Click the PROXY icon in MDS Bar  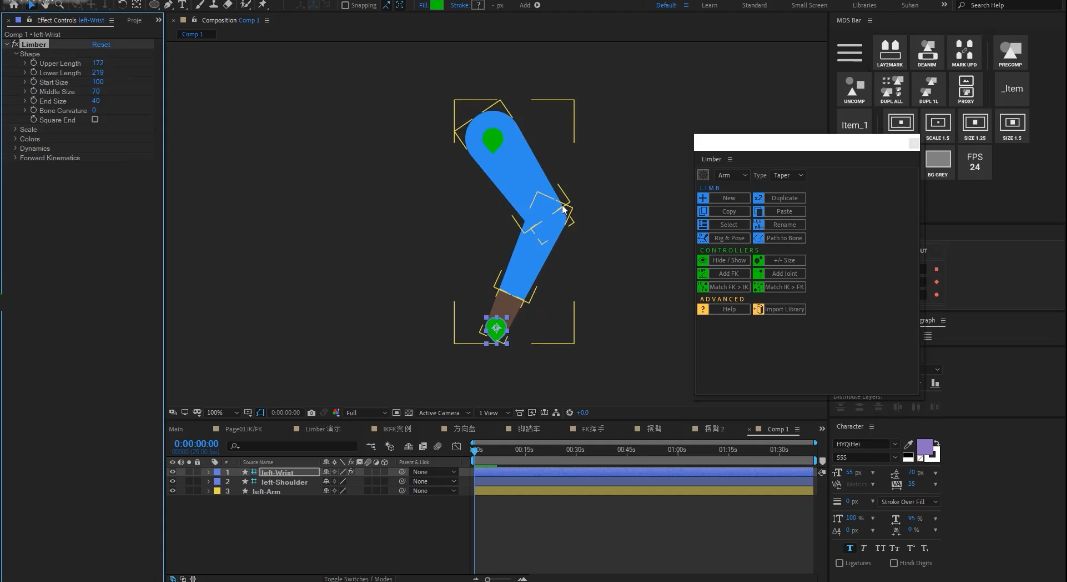pyautogui.click(x=966, y=89)
